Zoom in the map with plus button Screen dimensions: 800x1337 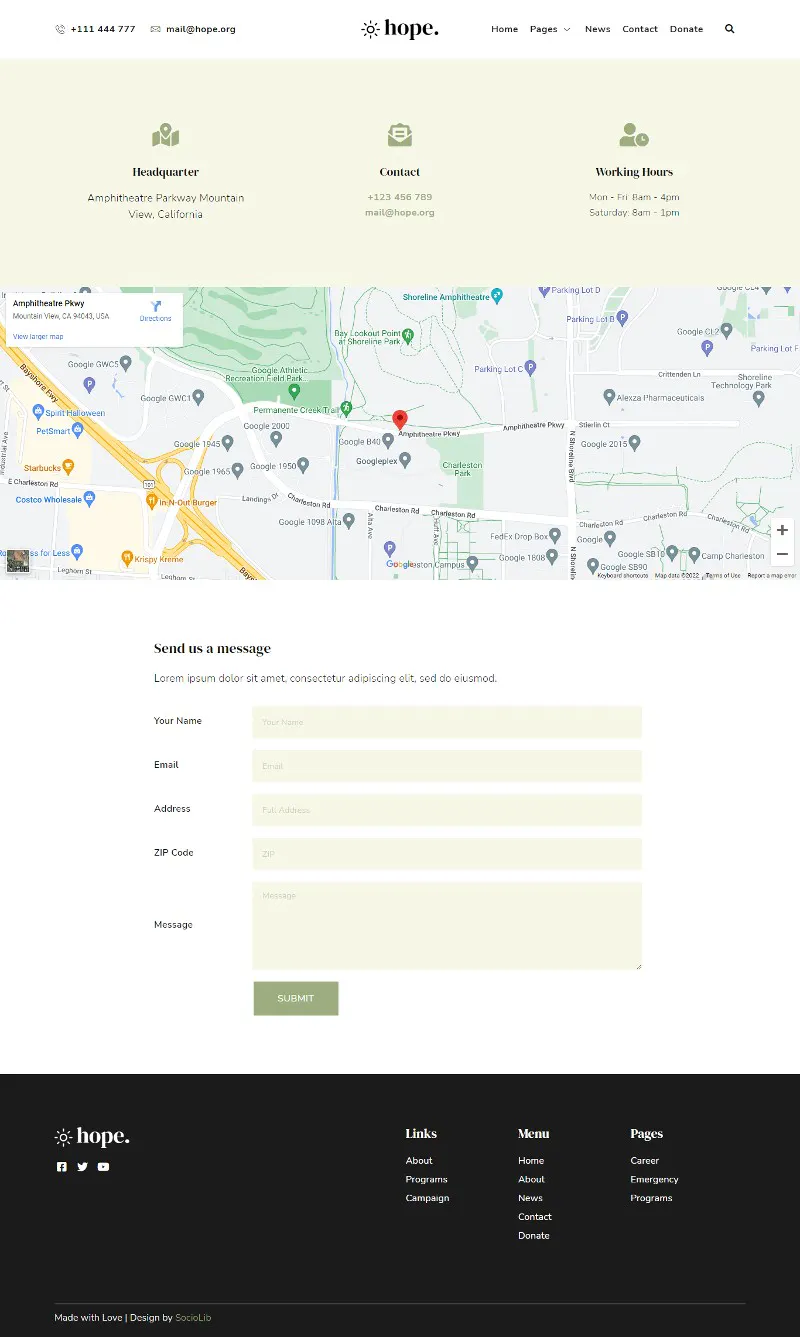(782, 530)
